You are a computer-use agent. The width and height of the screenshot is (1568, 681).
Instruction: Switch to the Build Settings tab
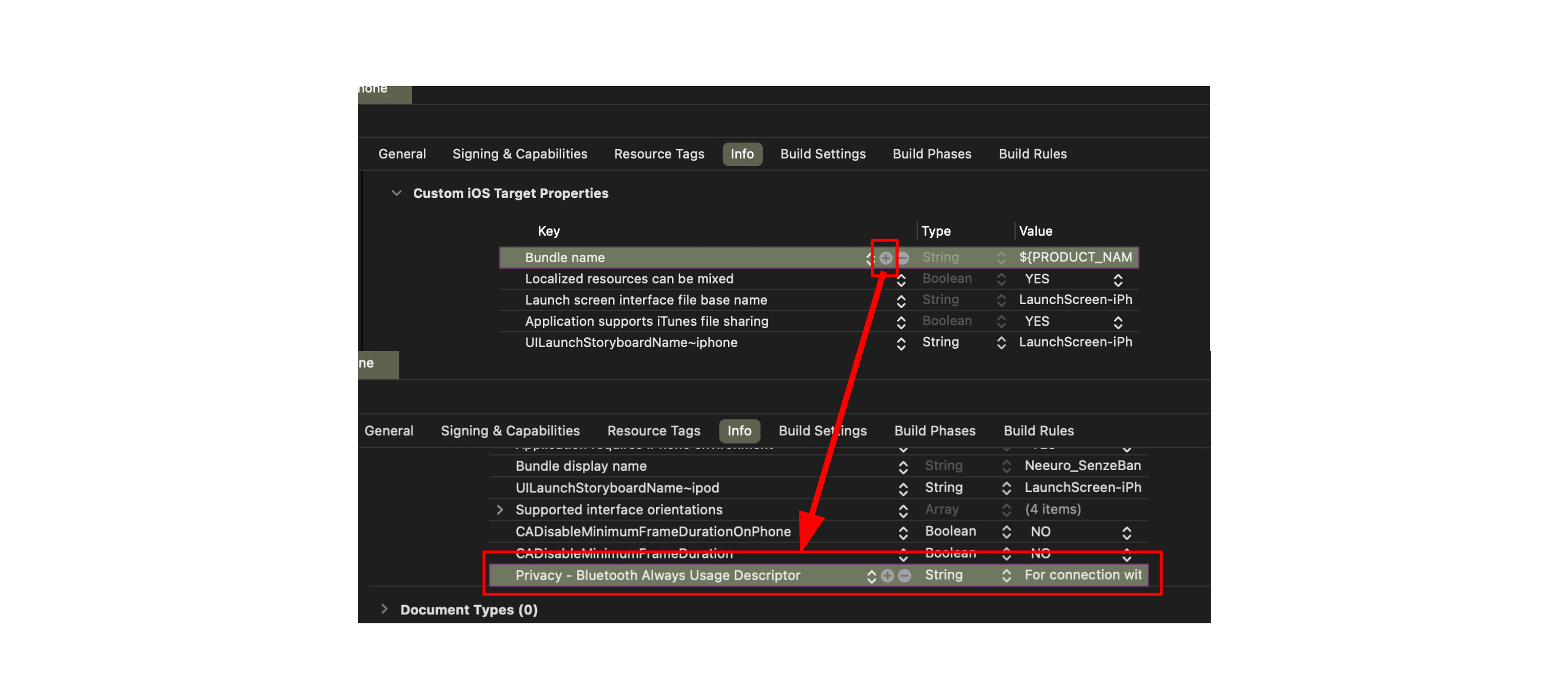(x=822, y=154)
